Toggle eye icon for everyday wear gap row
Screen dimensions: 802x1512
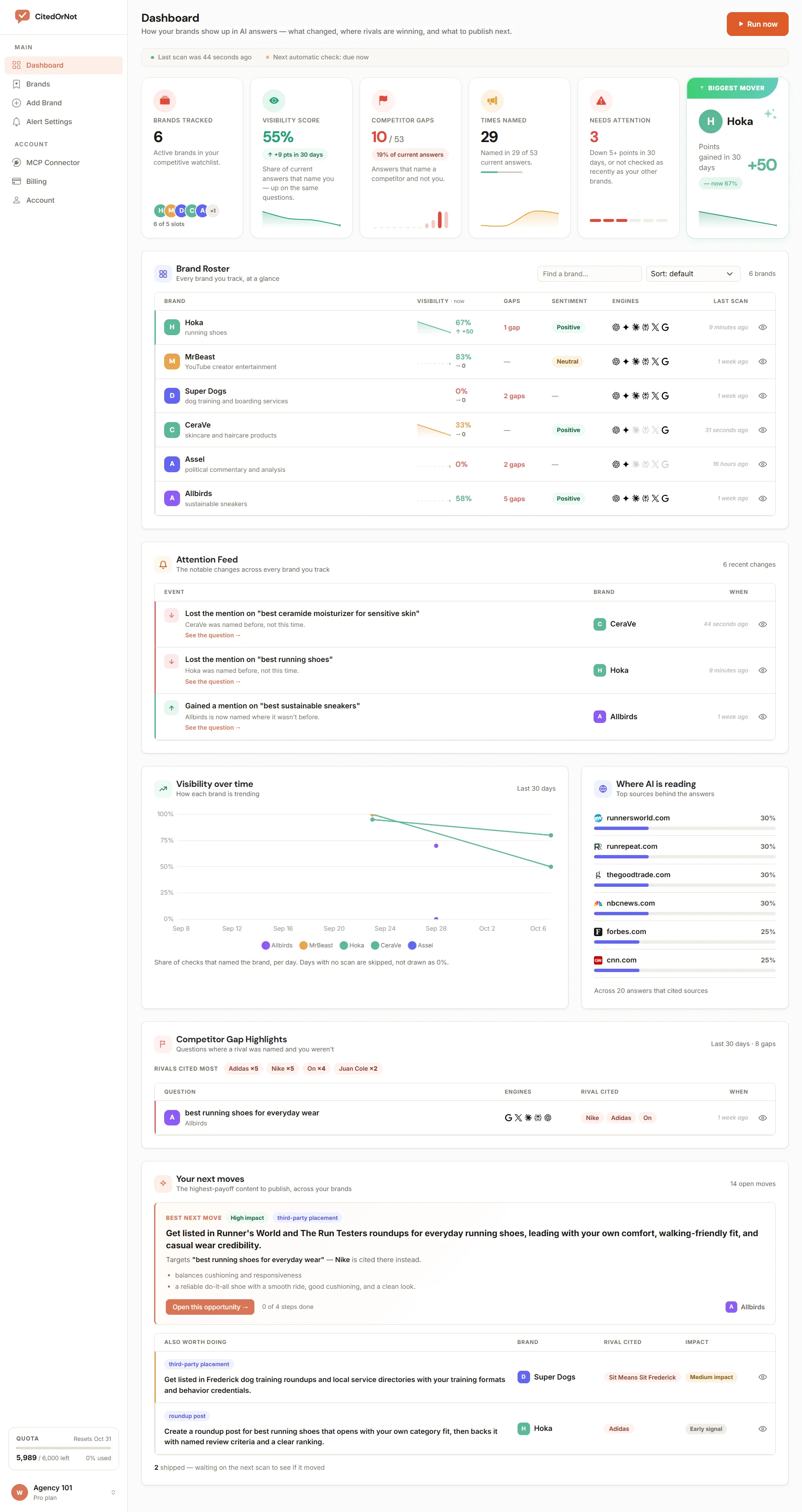click(762, 1118)
